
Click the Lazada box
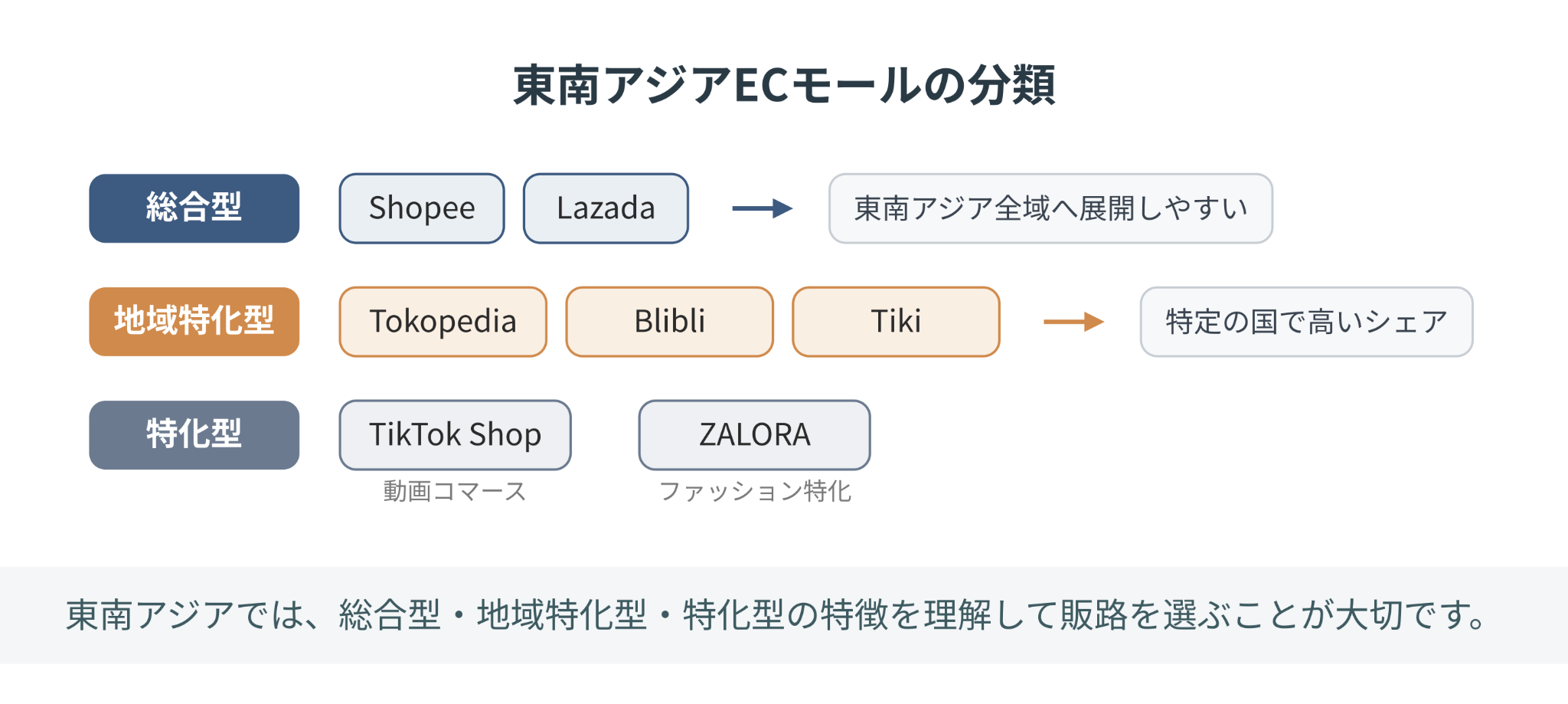606,208
